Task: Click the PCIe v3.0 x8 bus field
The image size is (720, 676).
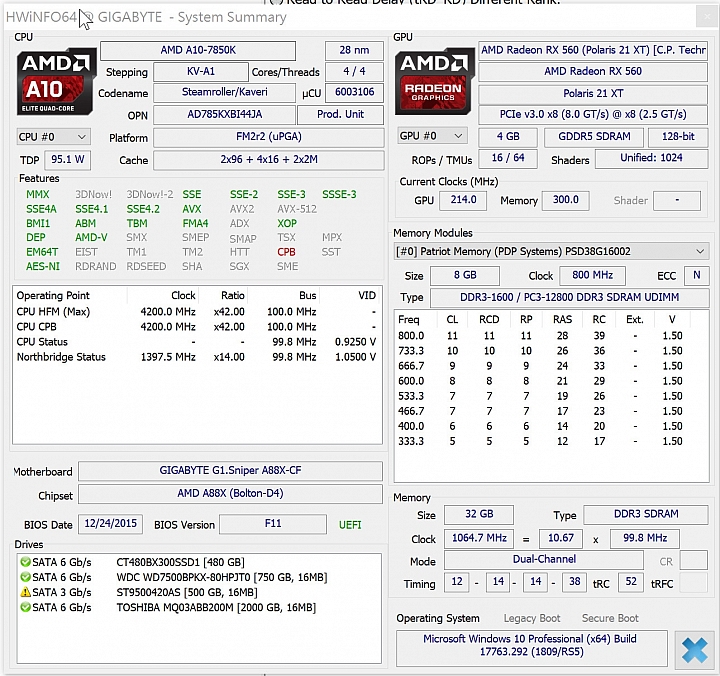Action: [593, 115]
